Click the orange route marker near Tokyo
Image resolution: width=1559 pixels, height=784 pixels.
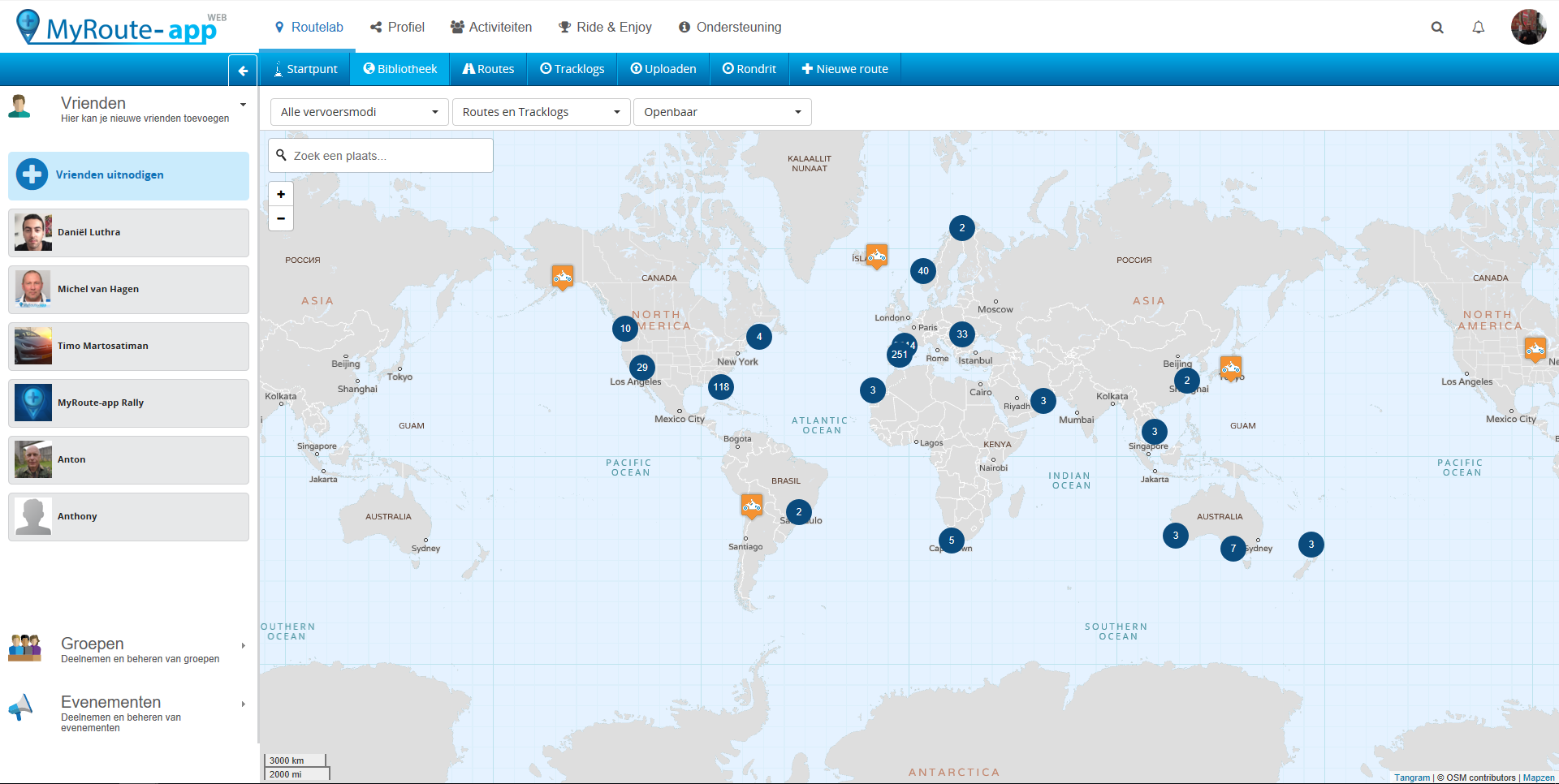(1231, 368)
